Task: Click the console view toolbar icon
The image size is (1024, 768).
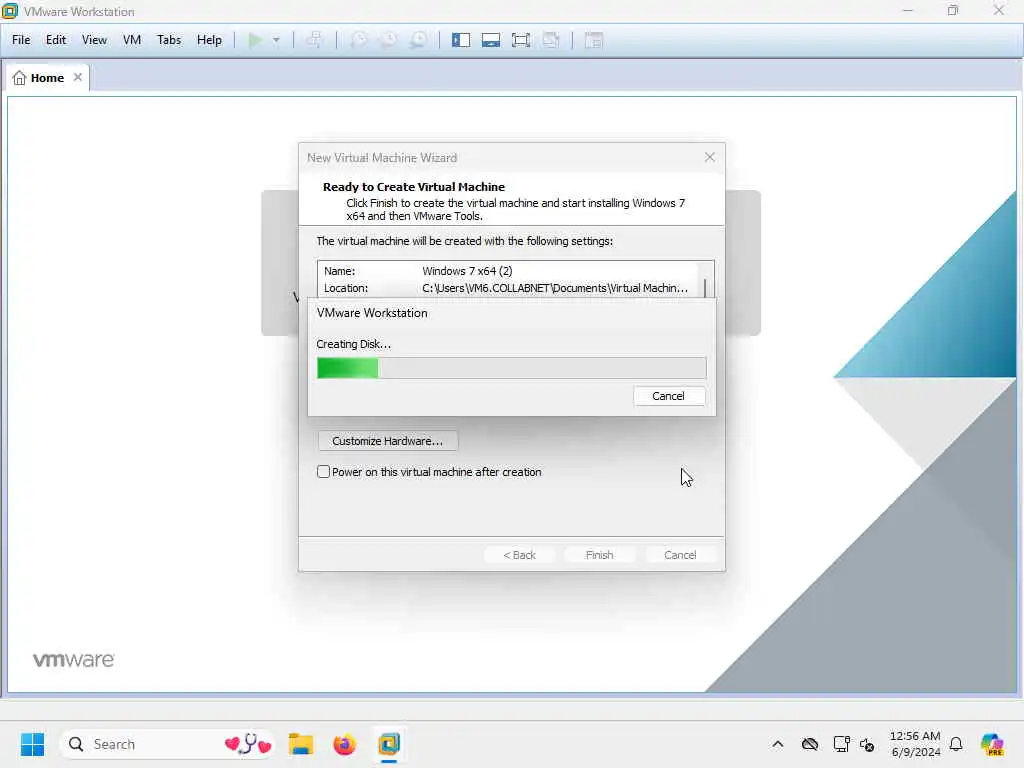Action: click(x=594, y=40)
